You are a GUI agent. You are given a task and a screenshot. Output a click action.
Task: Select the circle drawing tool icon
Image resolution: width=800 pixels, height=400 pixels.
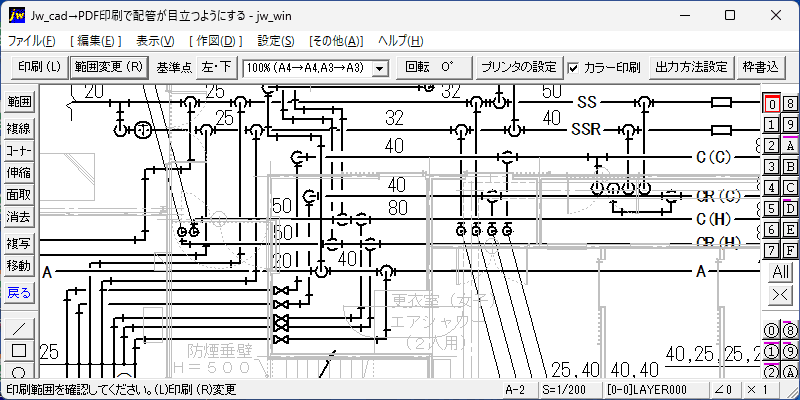pos(19,370)
